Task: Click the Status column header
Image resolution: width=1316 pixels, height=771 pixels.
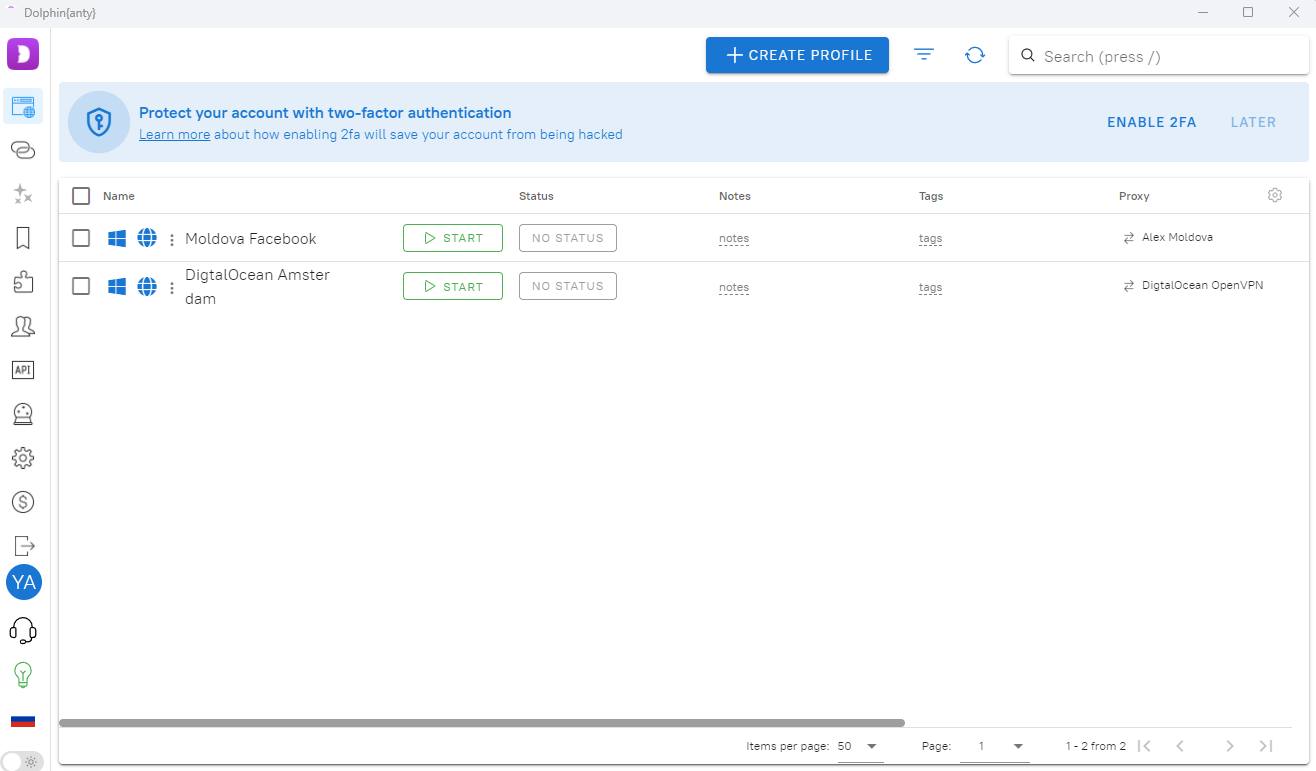Action: [x=536, y=196]
